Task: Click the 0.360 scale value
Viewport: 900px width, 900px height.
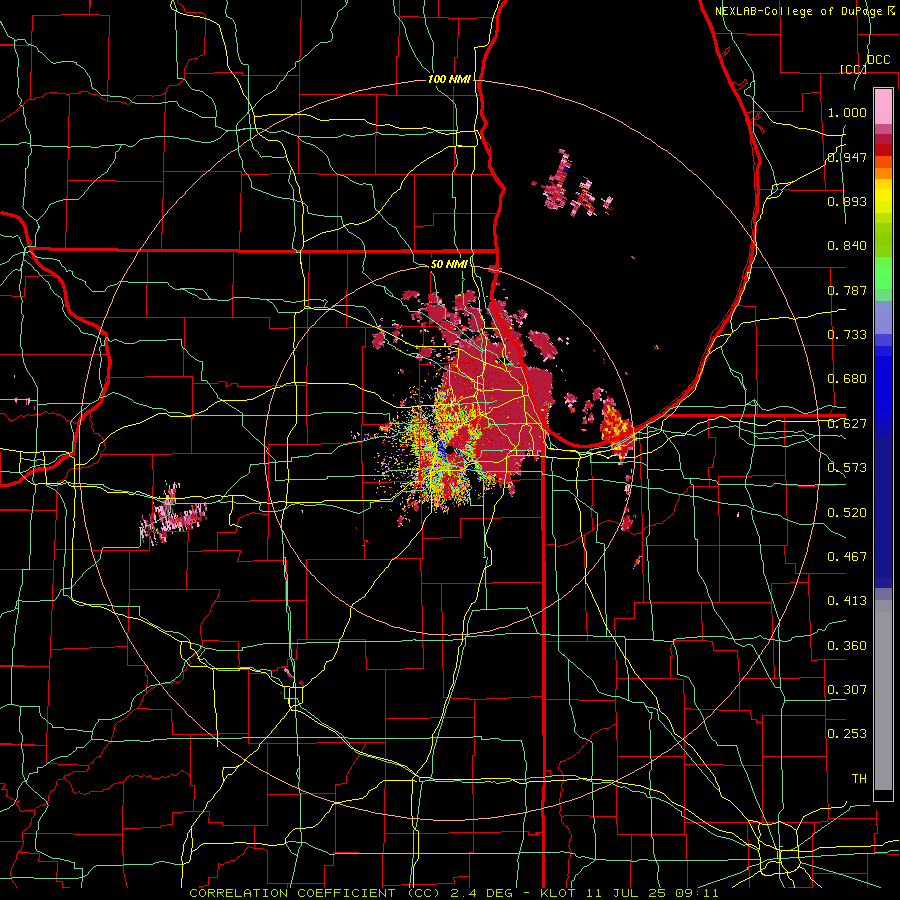Action: click(847, 646)
